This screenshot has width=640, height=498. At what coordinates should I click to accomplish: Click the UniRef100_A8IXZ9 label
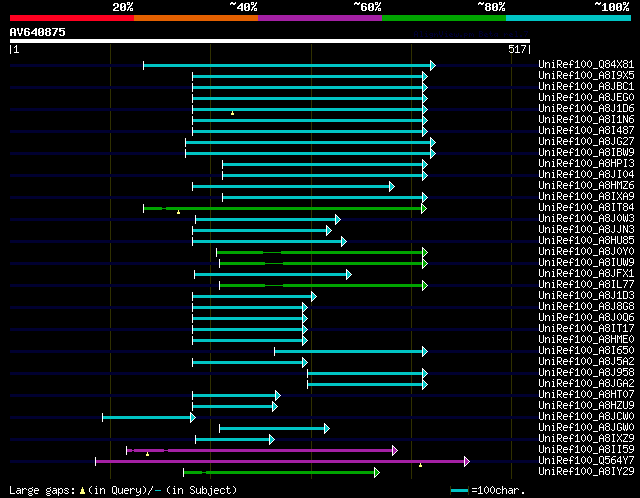click(x=586, y=439)
